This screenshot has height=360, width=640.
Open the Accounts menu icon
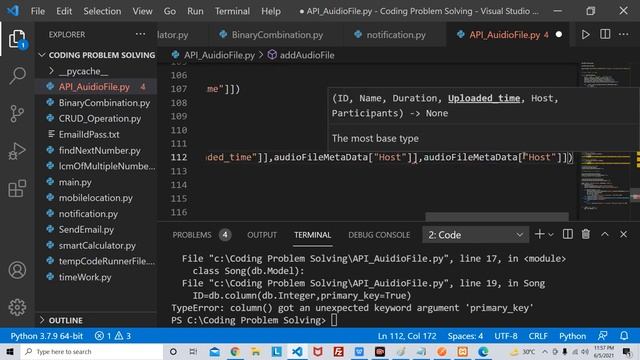coord(17,270)
